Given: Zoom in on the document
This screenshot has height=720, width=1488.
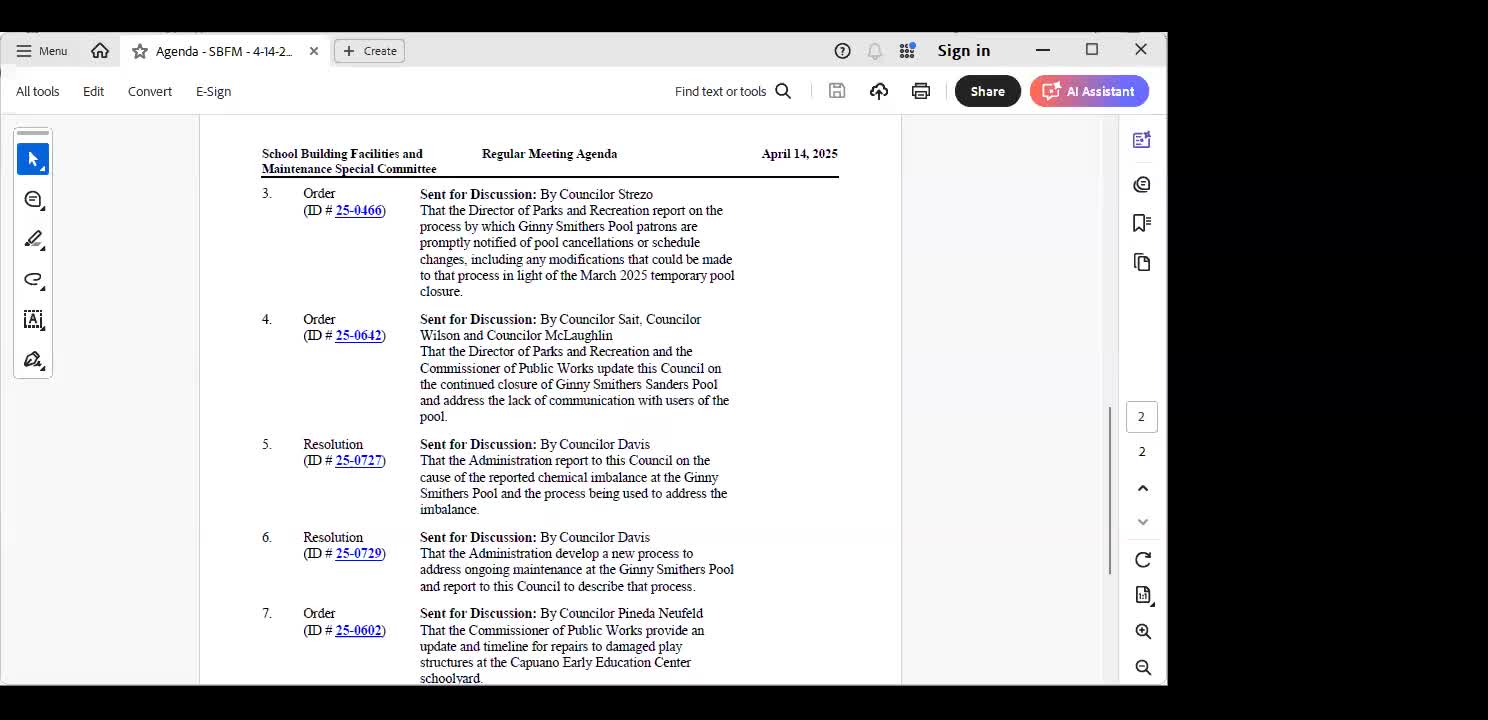Looking at the screenshot, I should coord(1143,632).
